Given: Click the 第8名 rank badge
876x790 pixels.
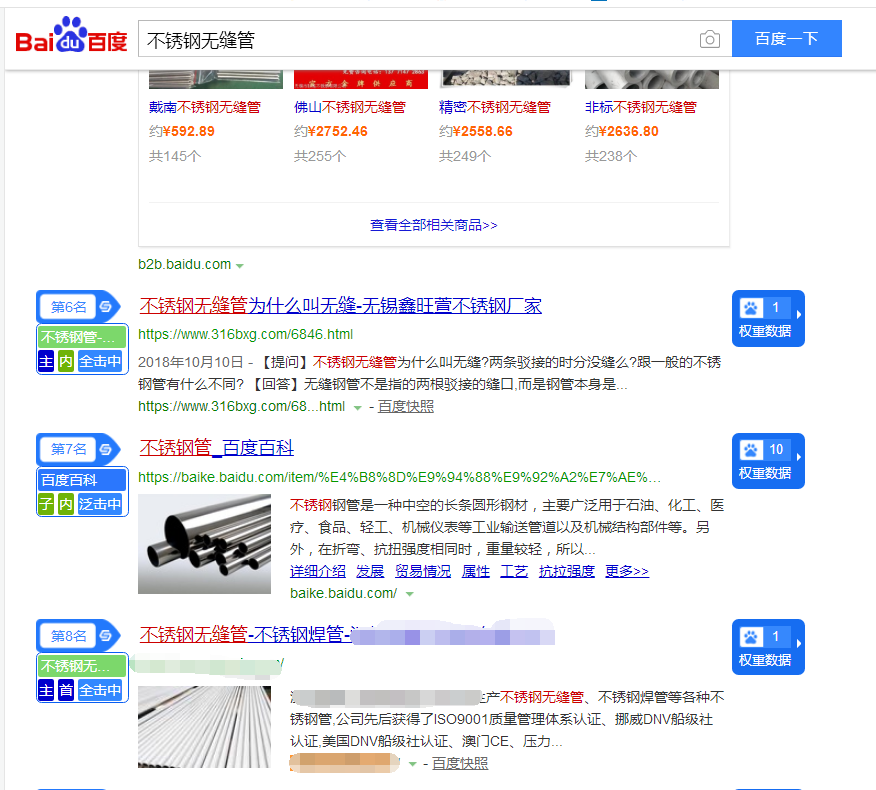Looking at the screenshot, I should click(x=69, y=636).
